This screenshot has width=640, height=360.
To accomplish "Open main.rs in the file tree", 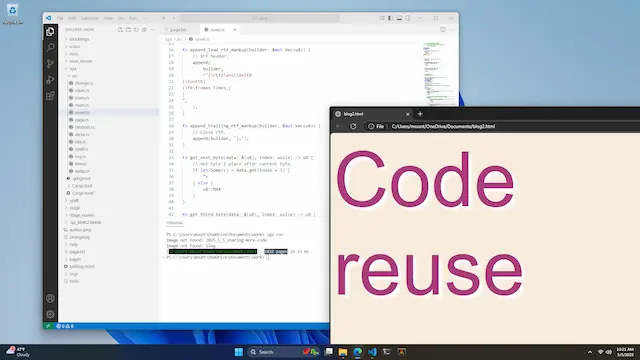I will click(x=82, y=105).
